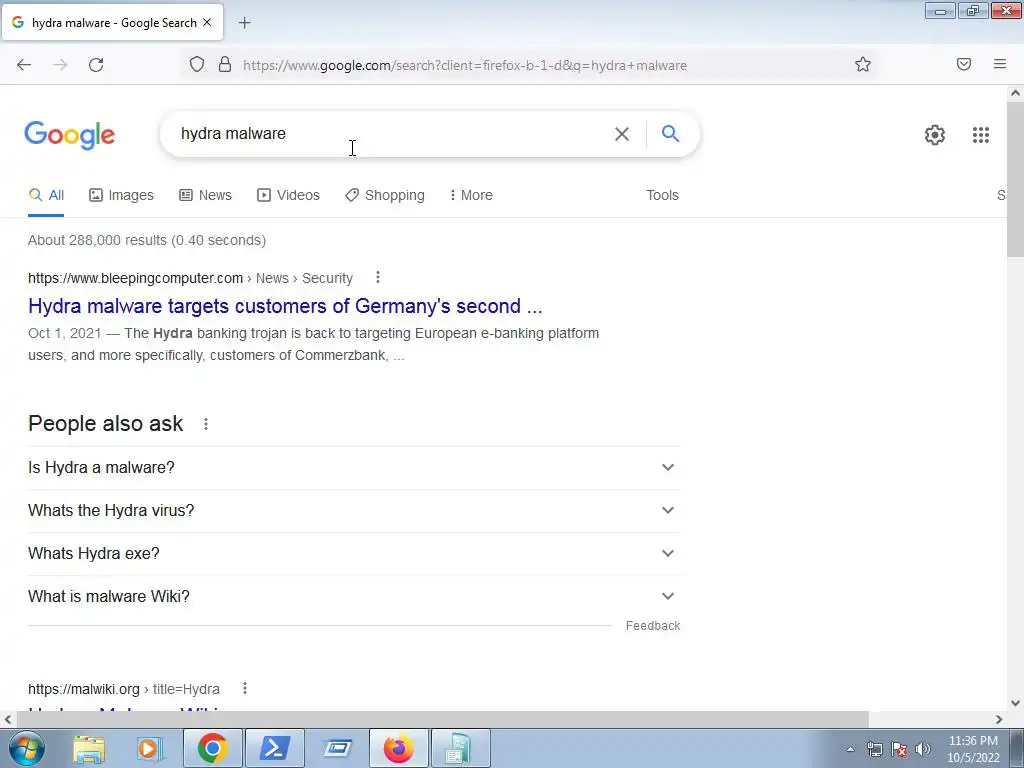Click scroll down arrow on vertical scrollbar
This screenshot has width=1024, height=768.
coord(1015,703)
